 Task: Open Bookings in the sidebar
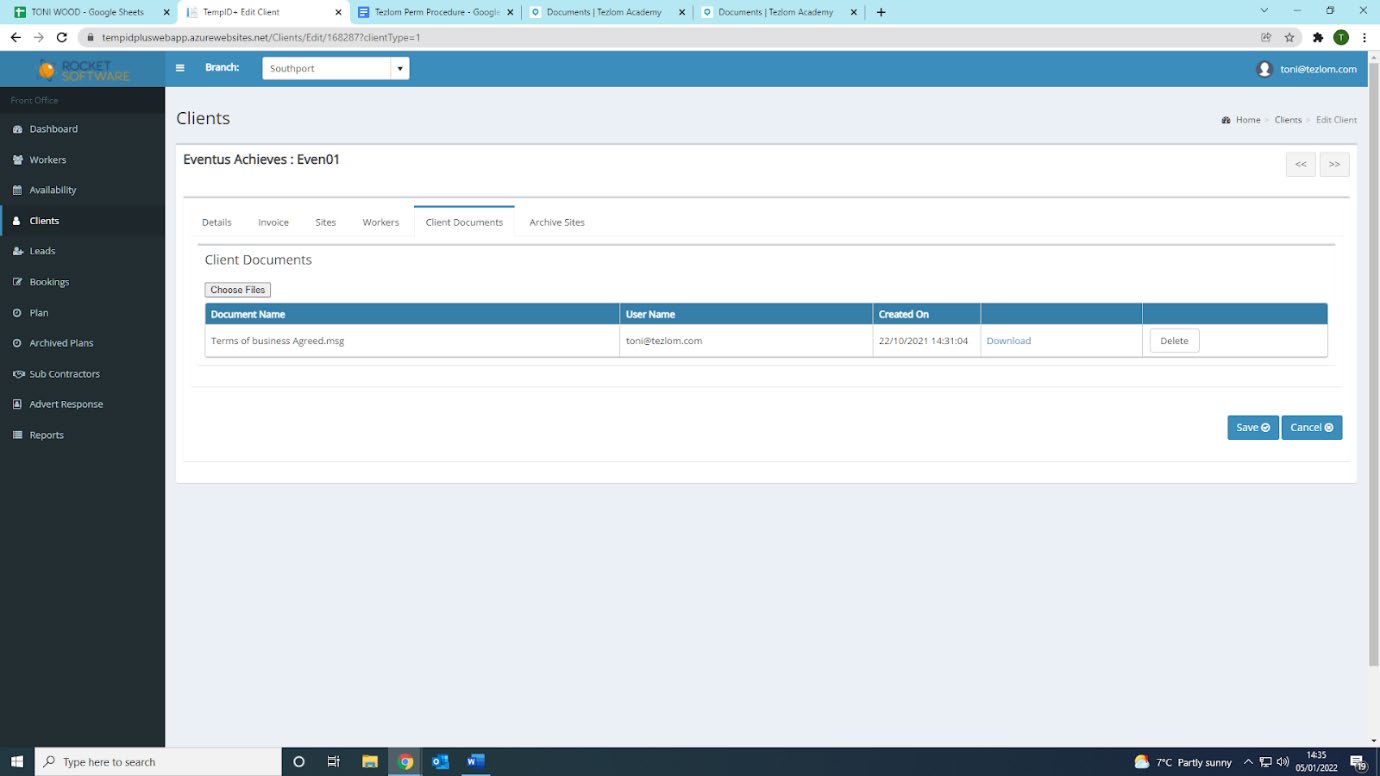tap(49, 282)
